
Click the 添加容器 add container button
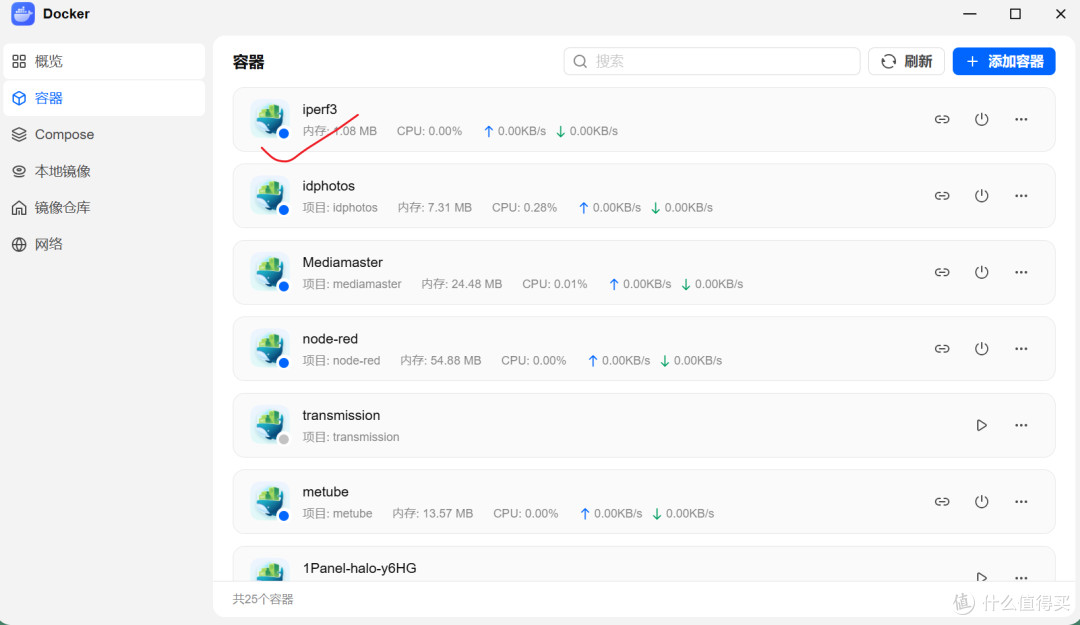[x=1004, y=61]
